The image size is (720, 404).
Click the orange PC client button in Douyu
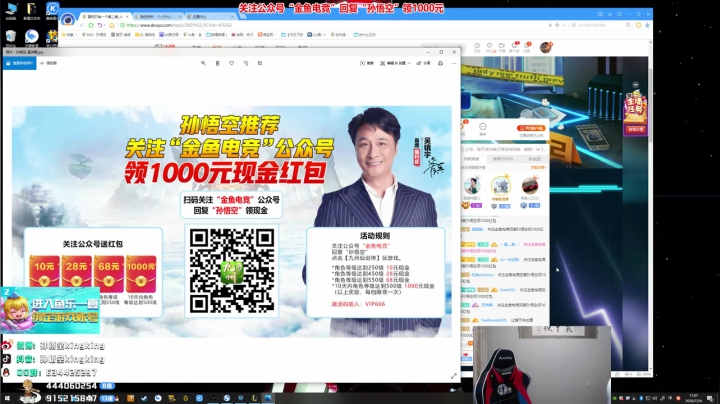pos(531,128)
